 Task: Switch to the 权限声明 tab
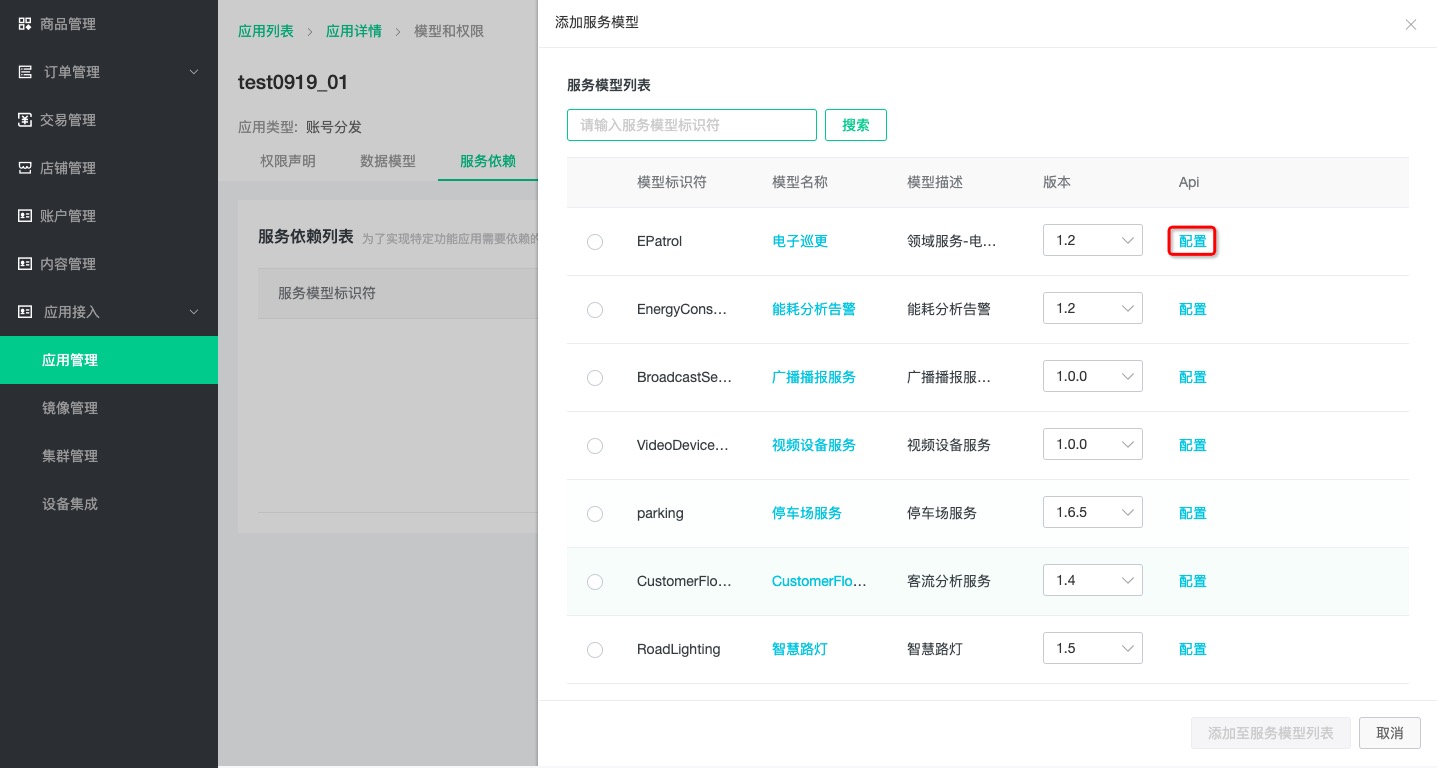tap(288, 161)
